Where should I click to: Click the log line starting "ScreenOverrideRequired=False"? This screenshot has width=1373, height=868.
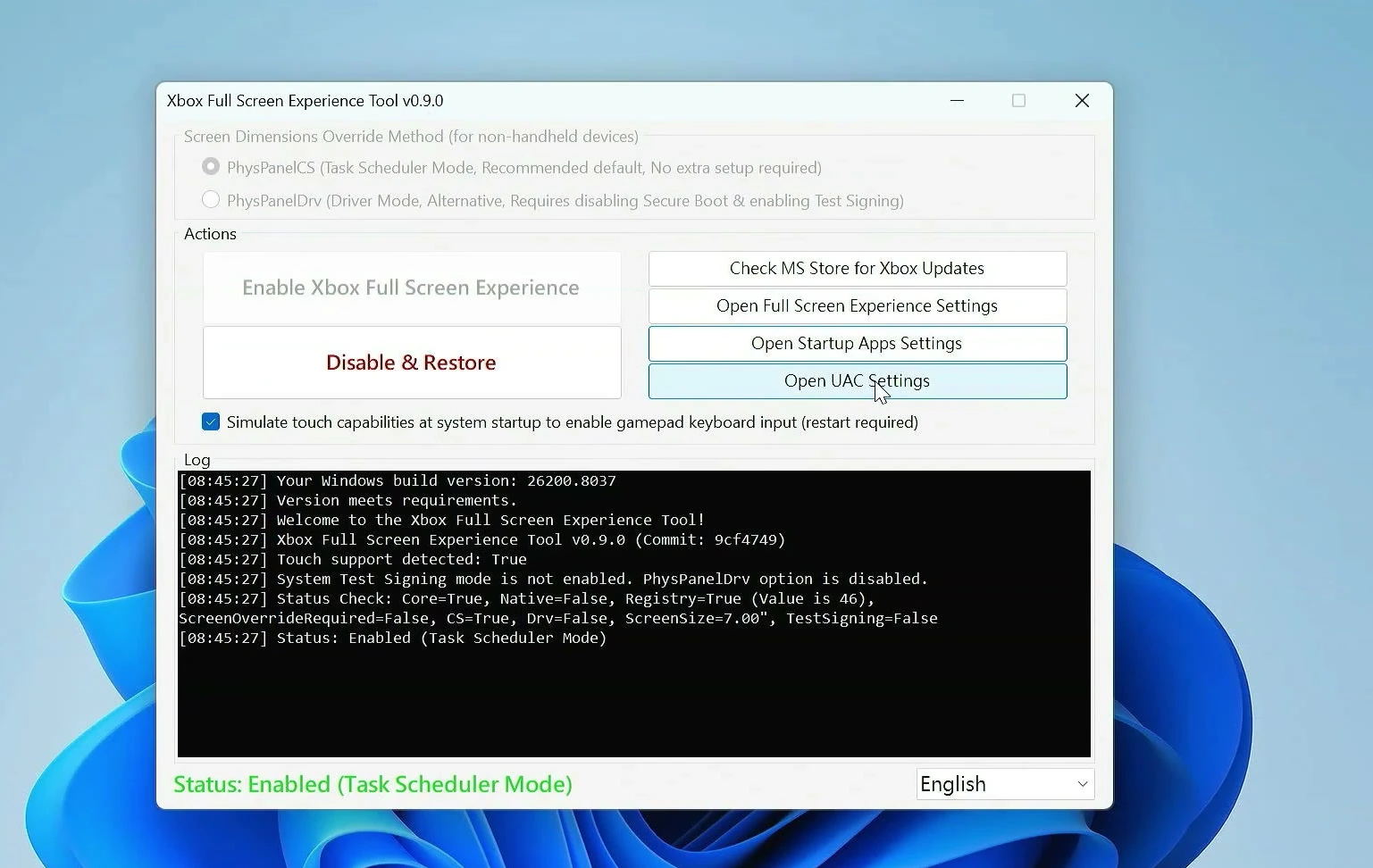click(x=558, y=618)
